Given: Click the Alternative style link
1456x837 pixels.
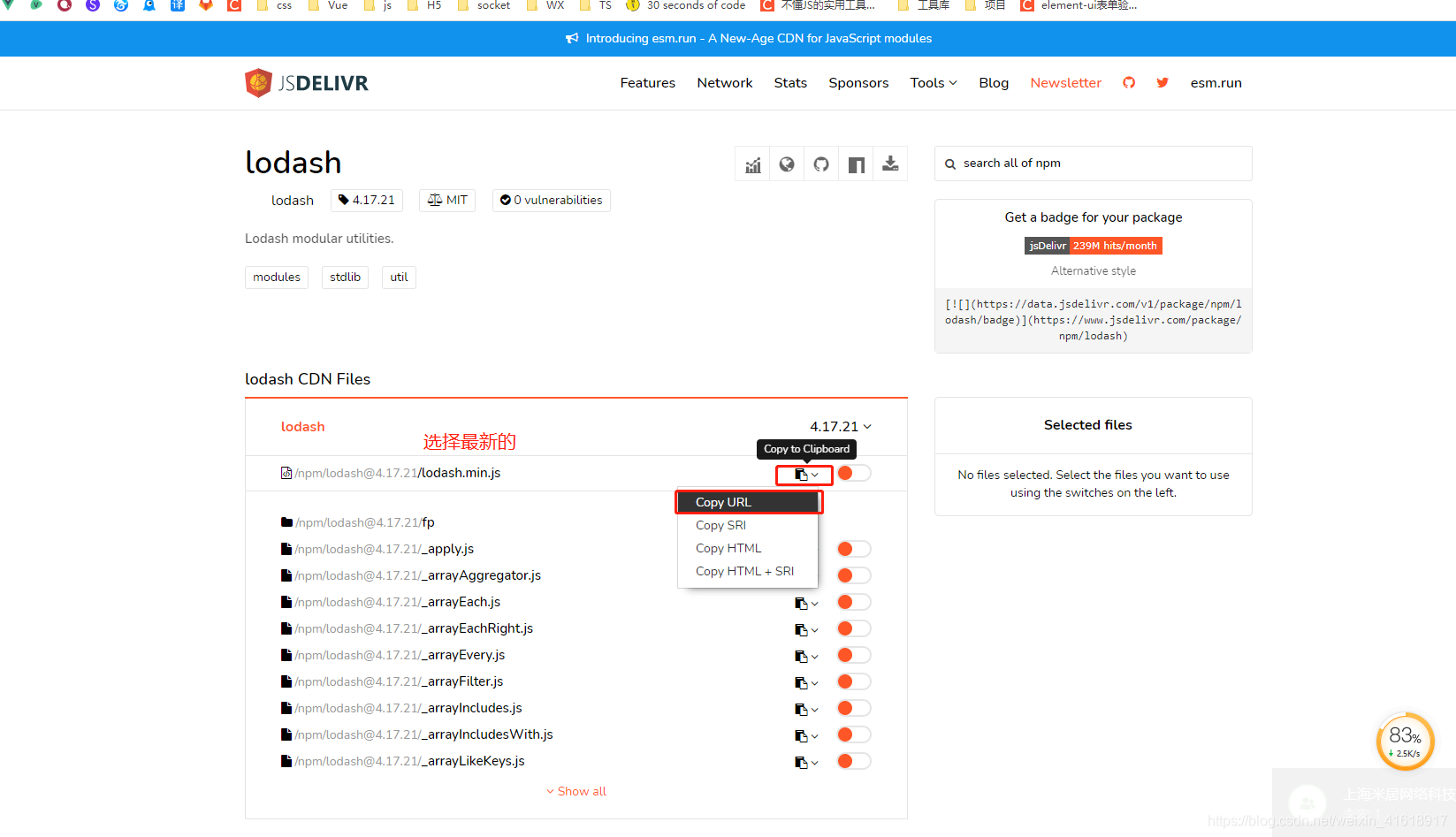Looking at the screenshot, I should point(1094,270).
